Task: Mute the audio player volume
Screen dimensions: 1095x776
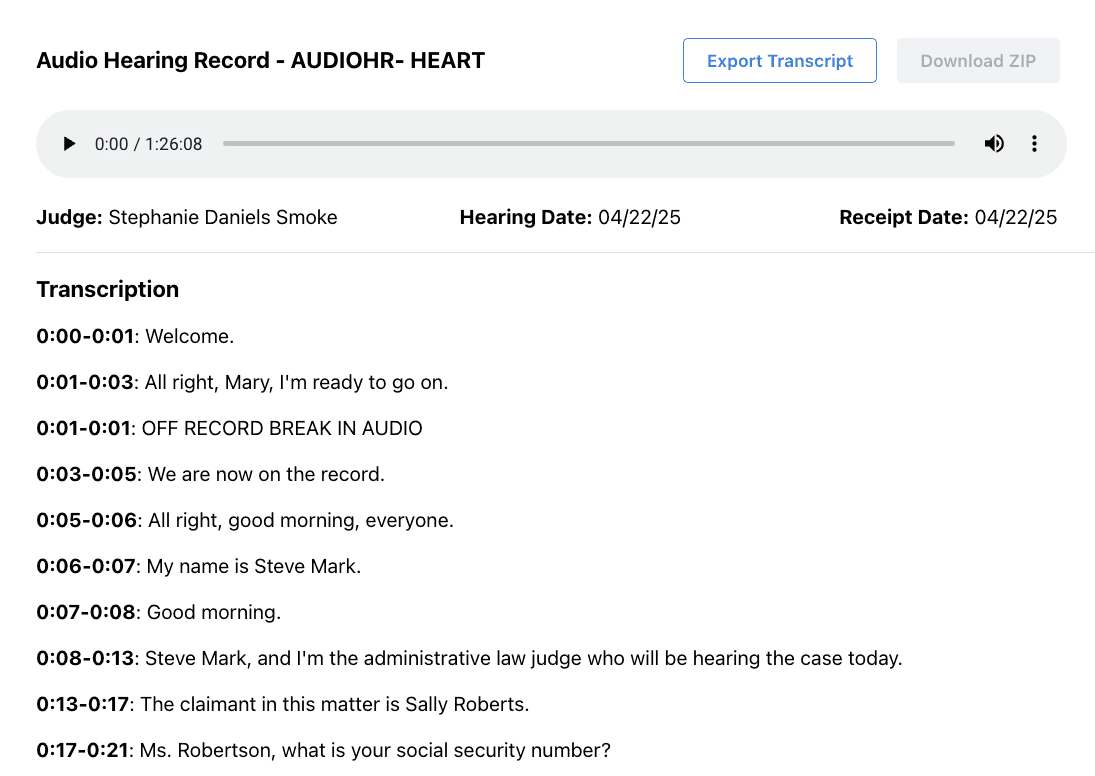Action: click(x=993, y=144)
